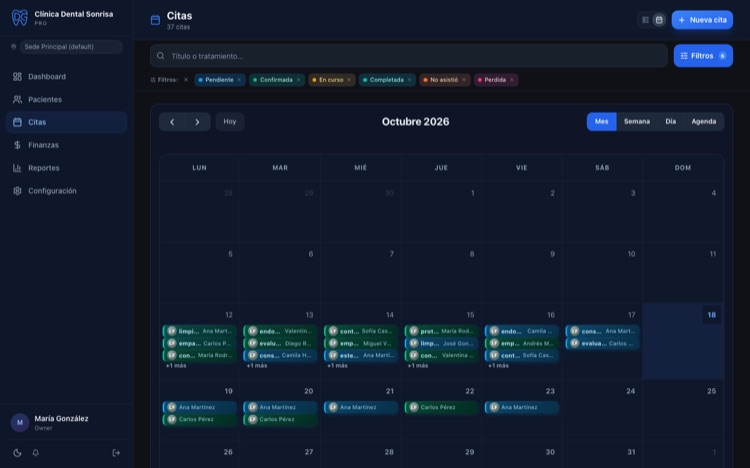Remove the Perdida filter chip
750x468 pixels.
512,80
